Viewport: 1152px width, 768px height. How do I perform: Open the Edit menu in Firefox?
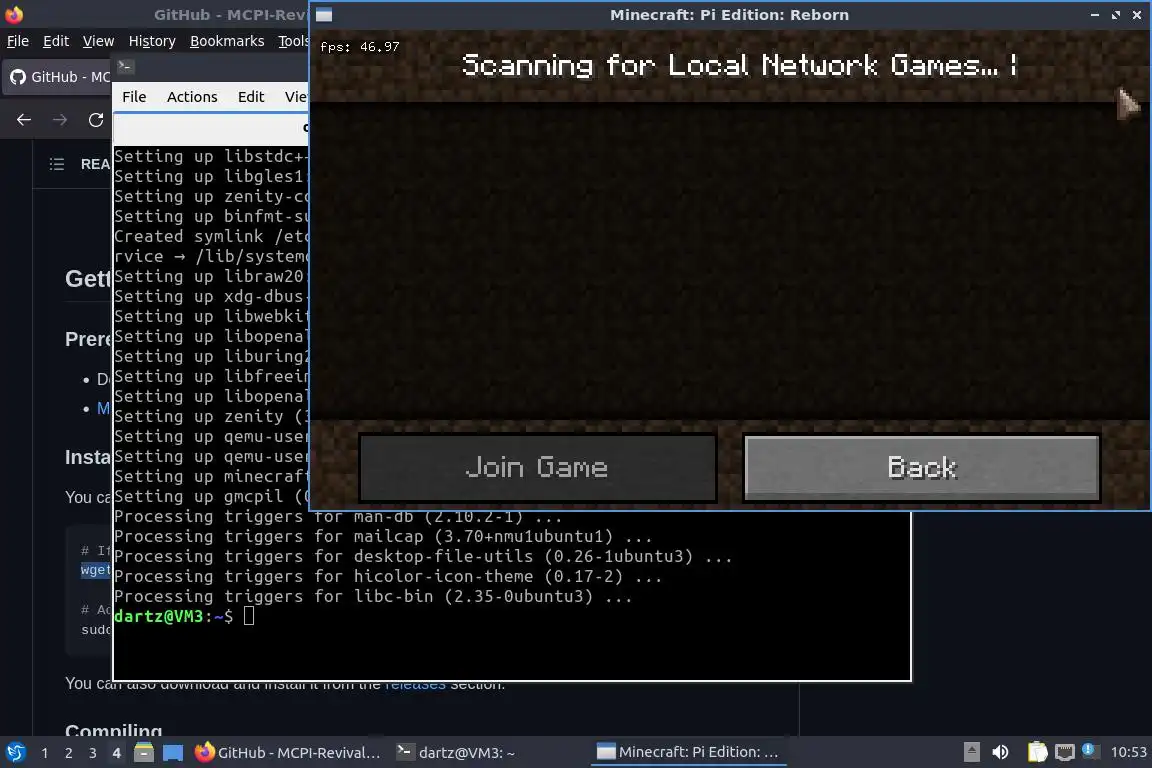click(56, 41)
